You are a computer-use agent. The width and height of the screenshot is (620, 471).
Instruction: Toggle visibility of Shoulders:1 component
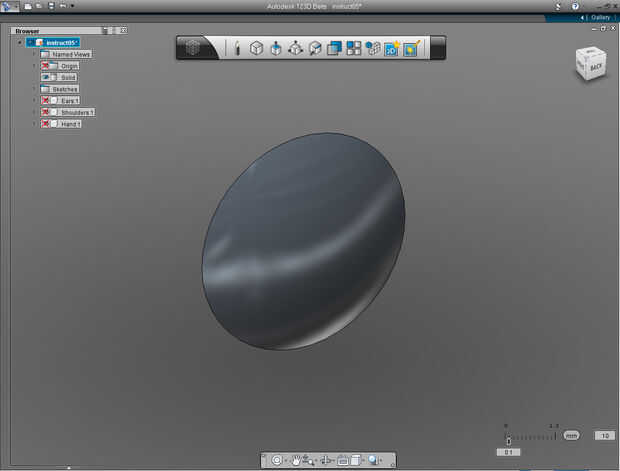[45, 112]
